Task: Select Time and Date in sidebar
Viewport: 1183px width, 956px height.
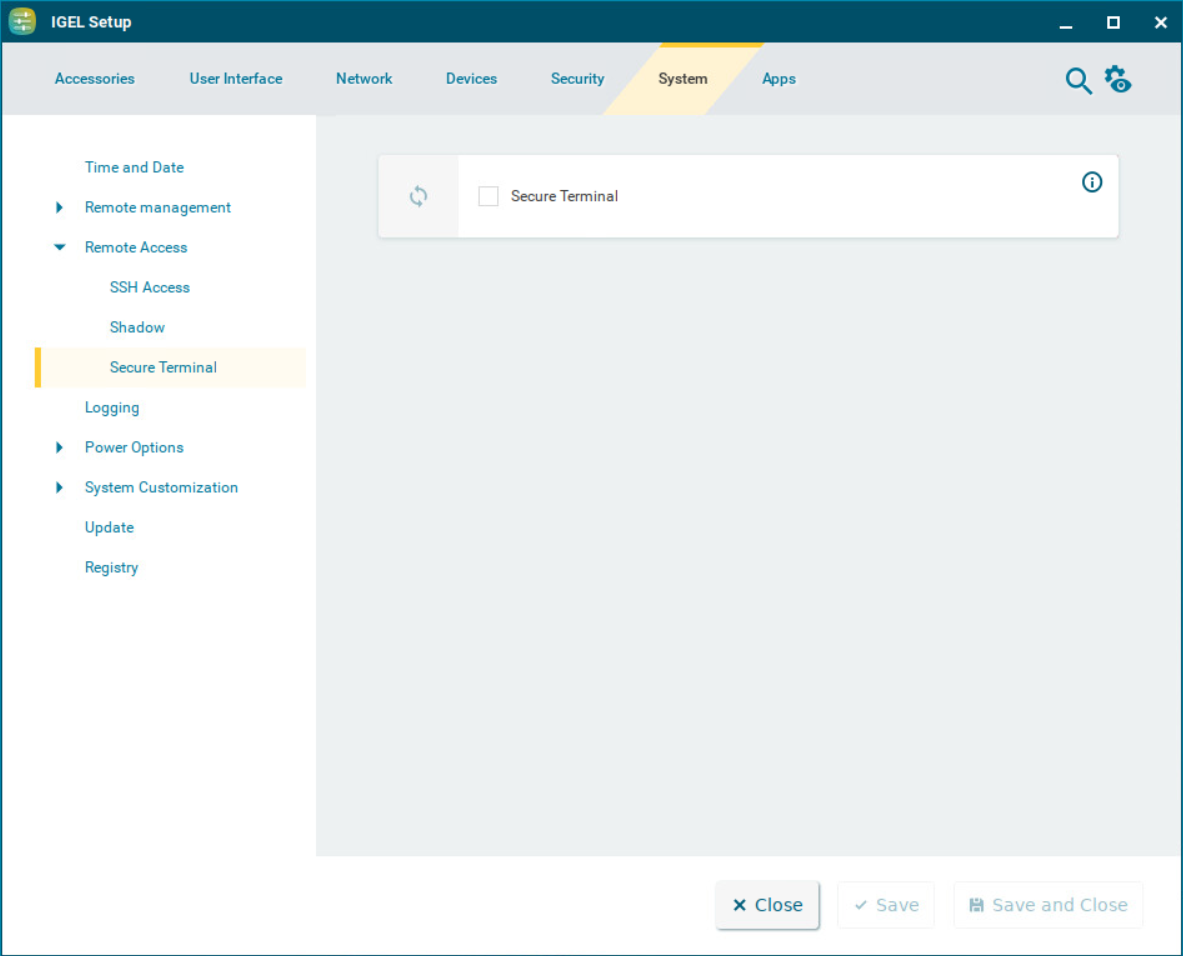Action: (x=134, y=168)
